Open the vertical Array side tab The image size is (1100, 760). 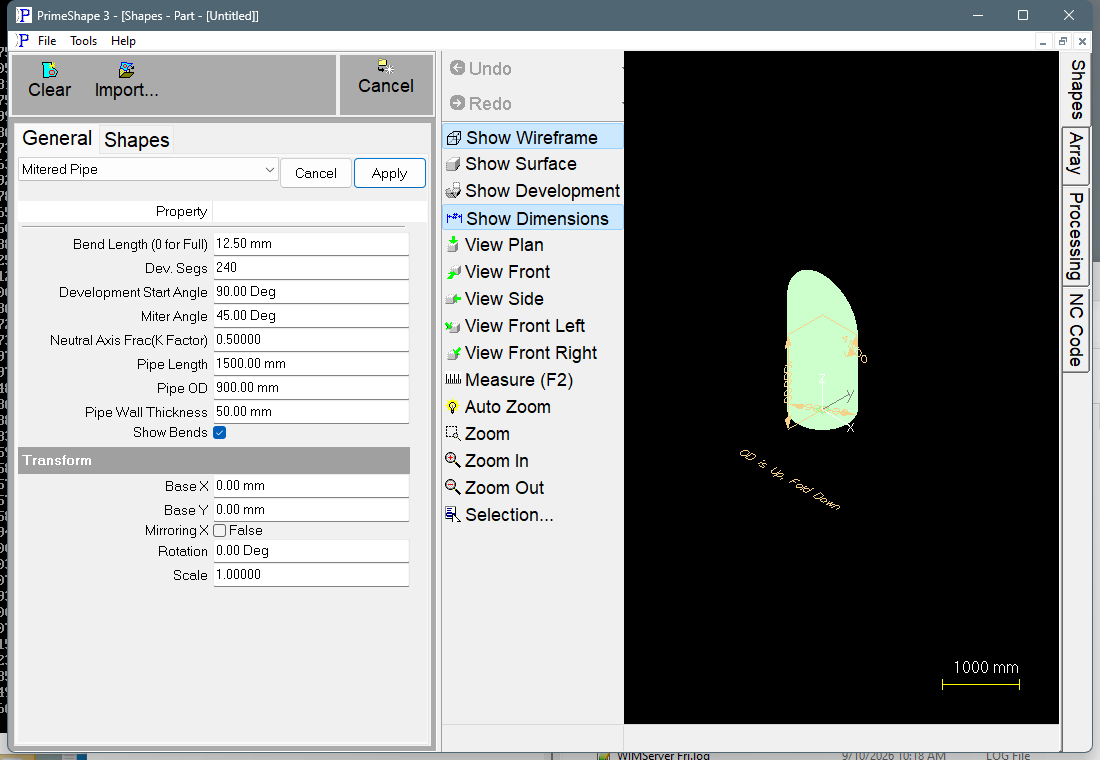click(1076, 154)
